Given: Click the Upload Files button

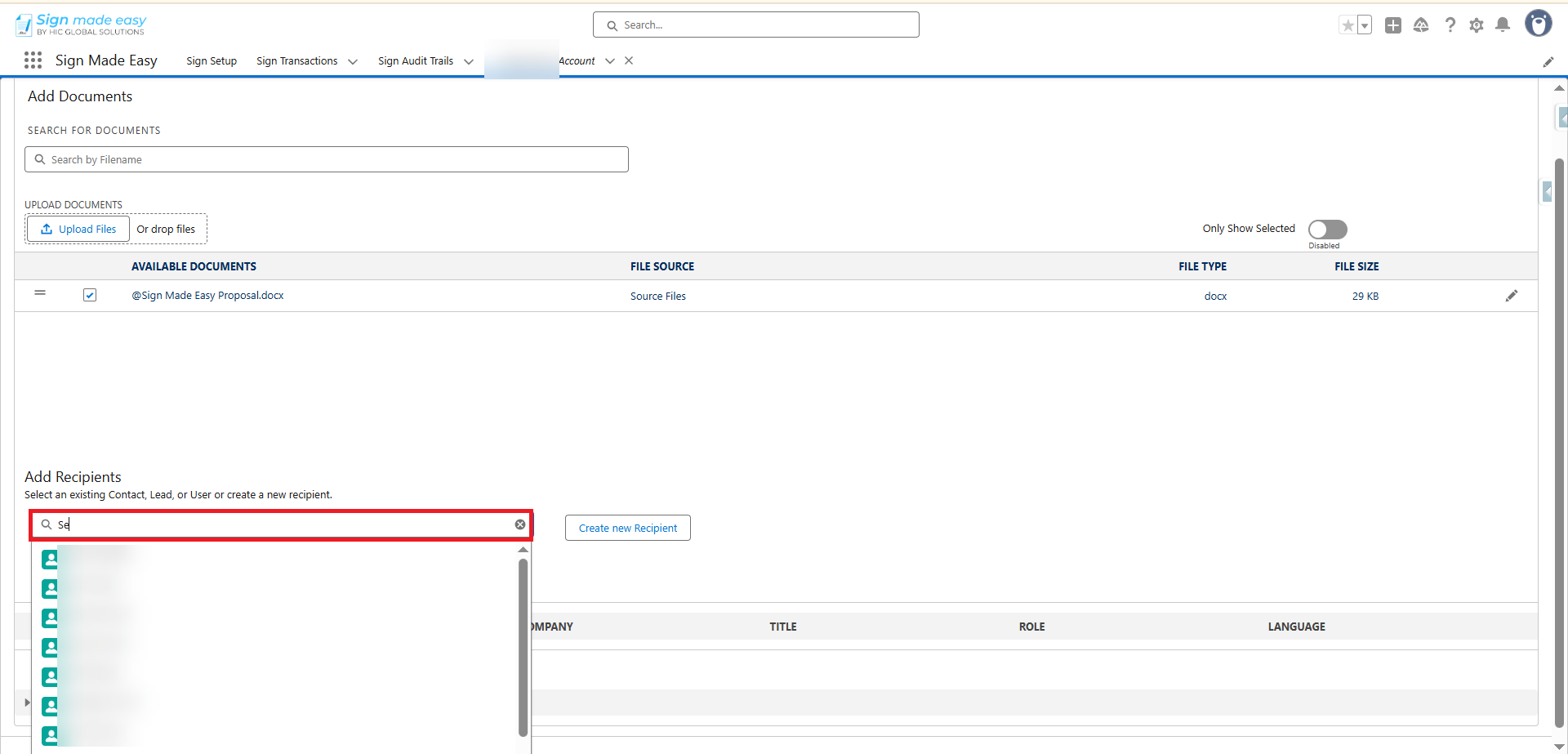Looking at the screenshot, I should point(78,229).
